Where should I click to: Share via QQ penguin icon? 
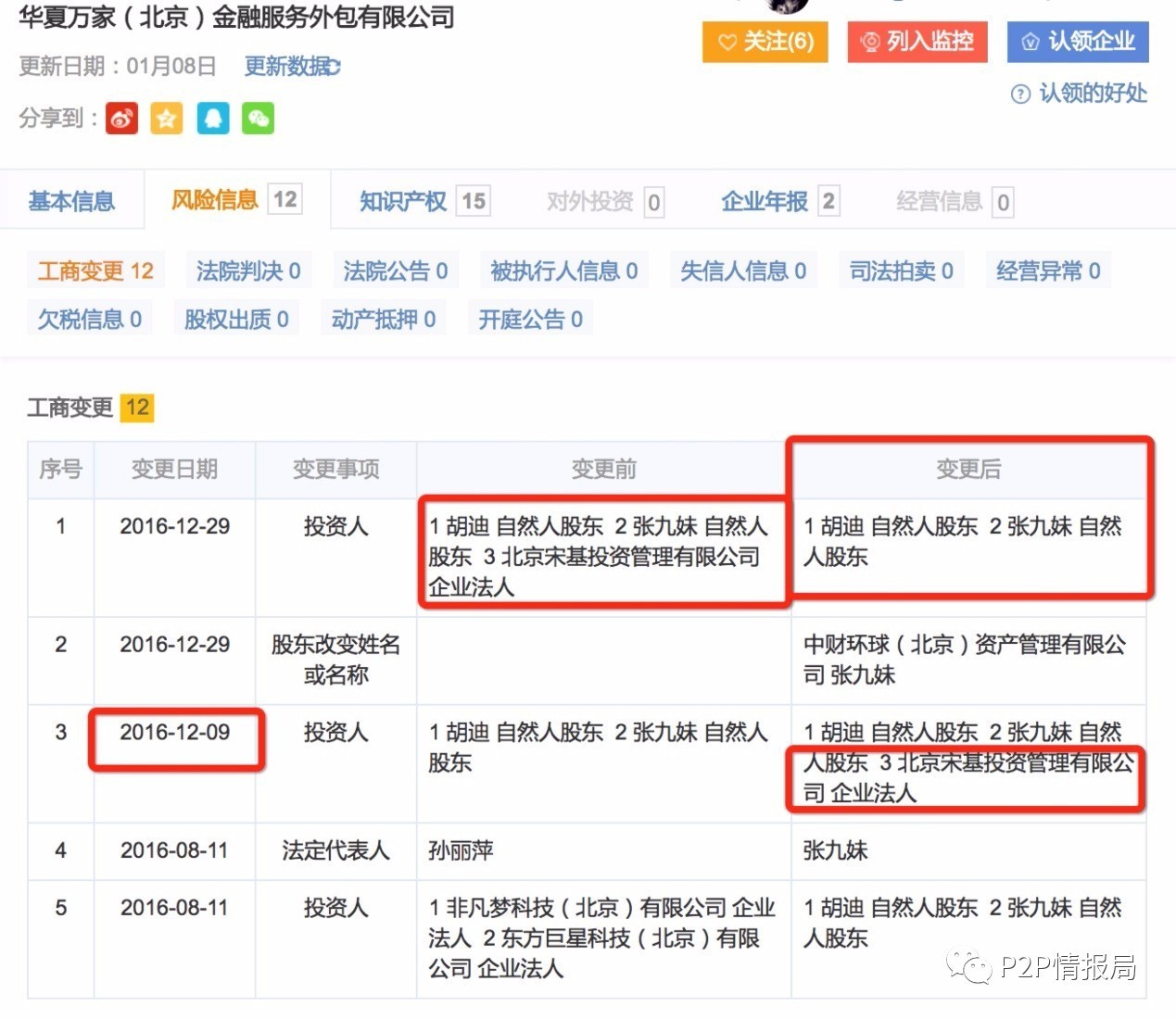[213, 119]
